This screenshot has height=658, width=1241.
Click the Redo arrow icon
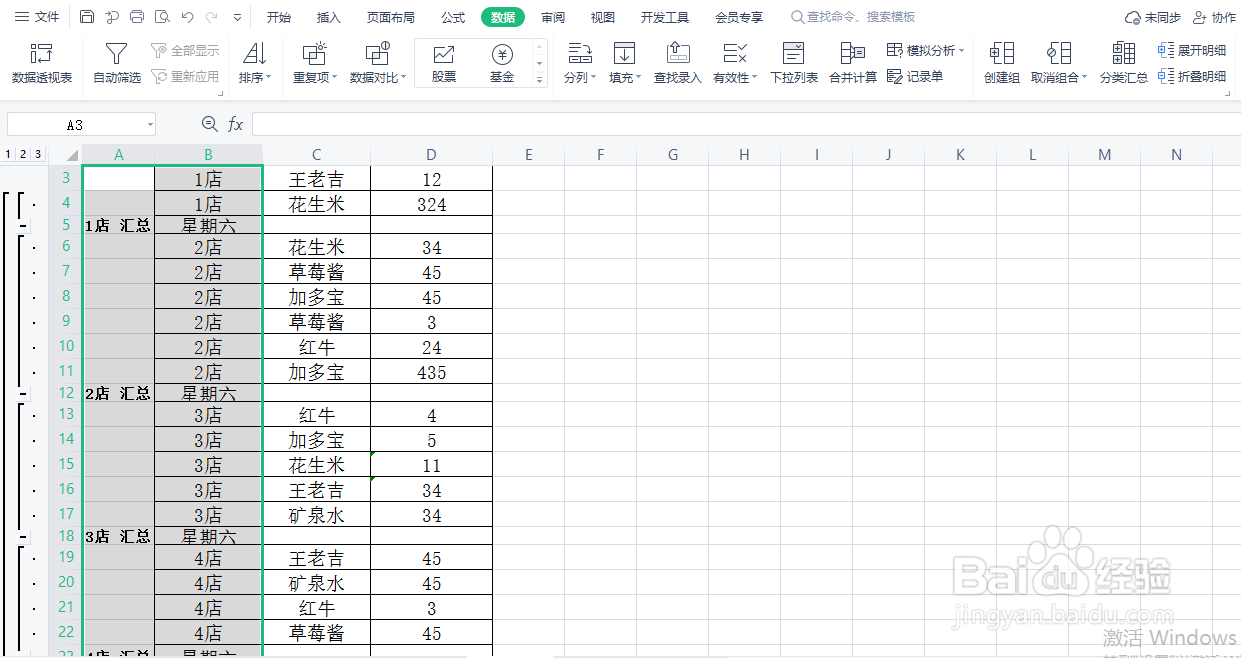tap(211, 17)
